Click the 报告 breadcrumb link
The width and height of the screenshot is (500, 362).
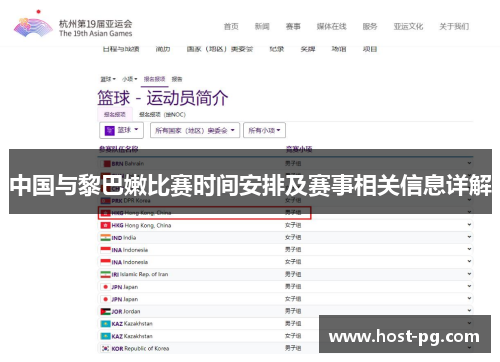[x=177, y=79]
